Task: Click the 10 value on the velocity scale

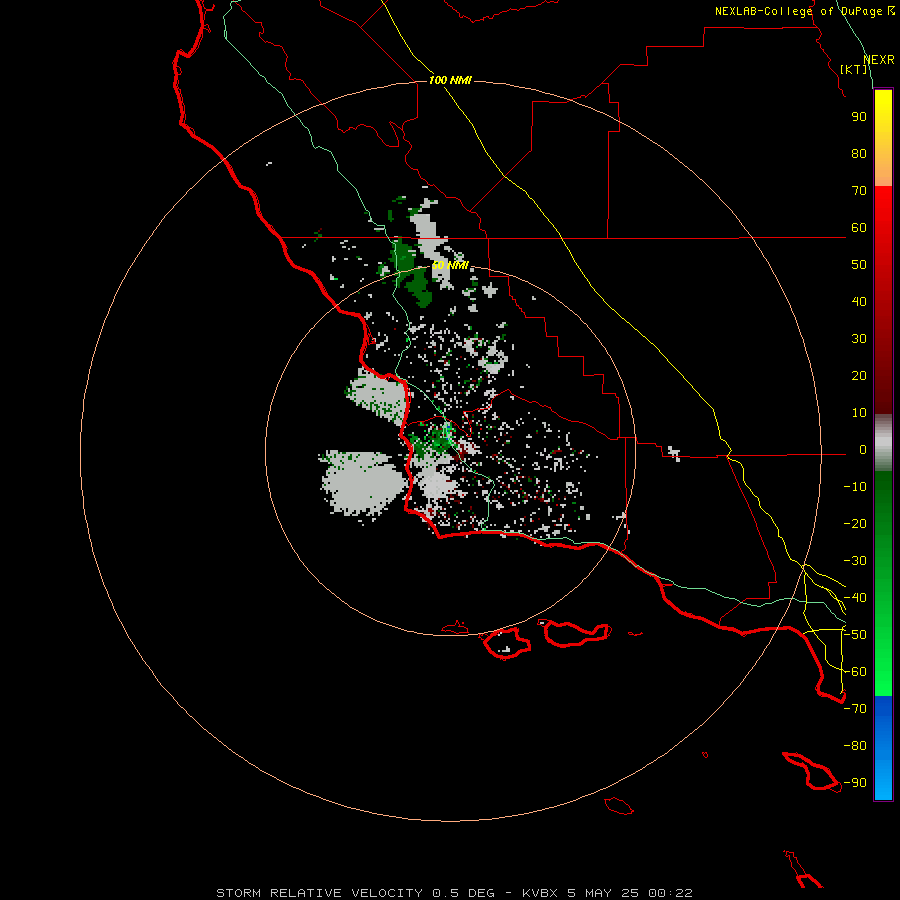Action: point(859,413)
